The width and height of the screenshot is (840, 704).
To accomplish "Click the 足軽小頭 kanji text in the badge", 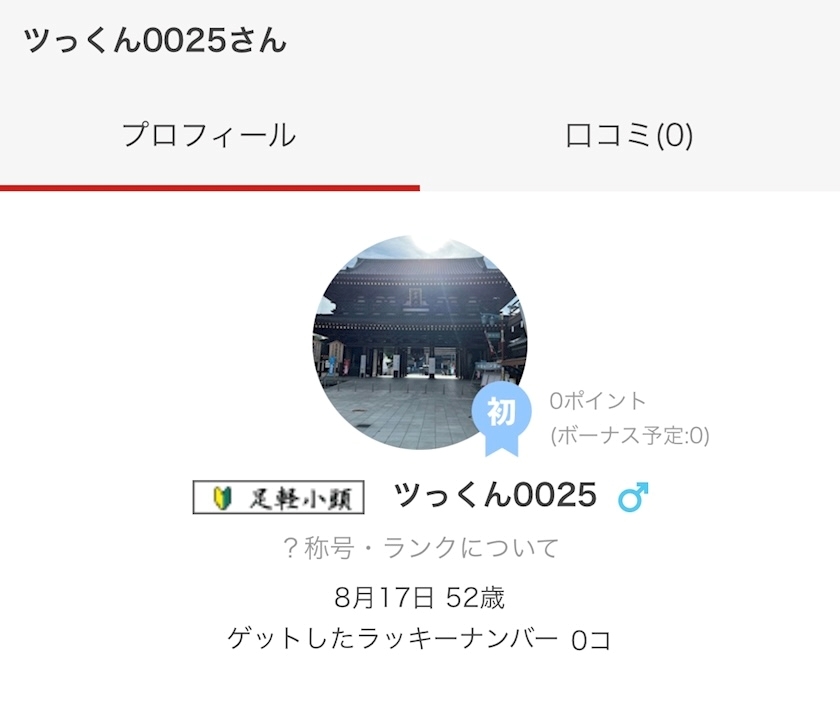I will pos(301,499).
